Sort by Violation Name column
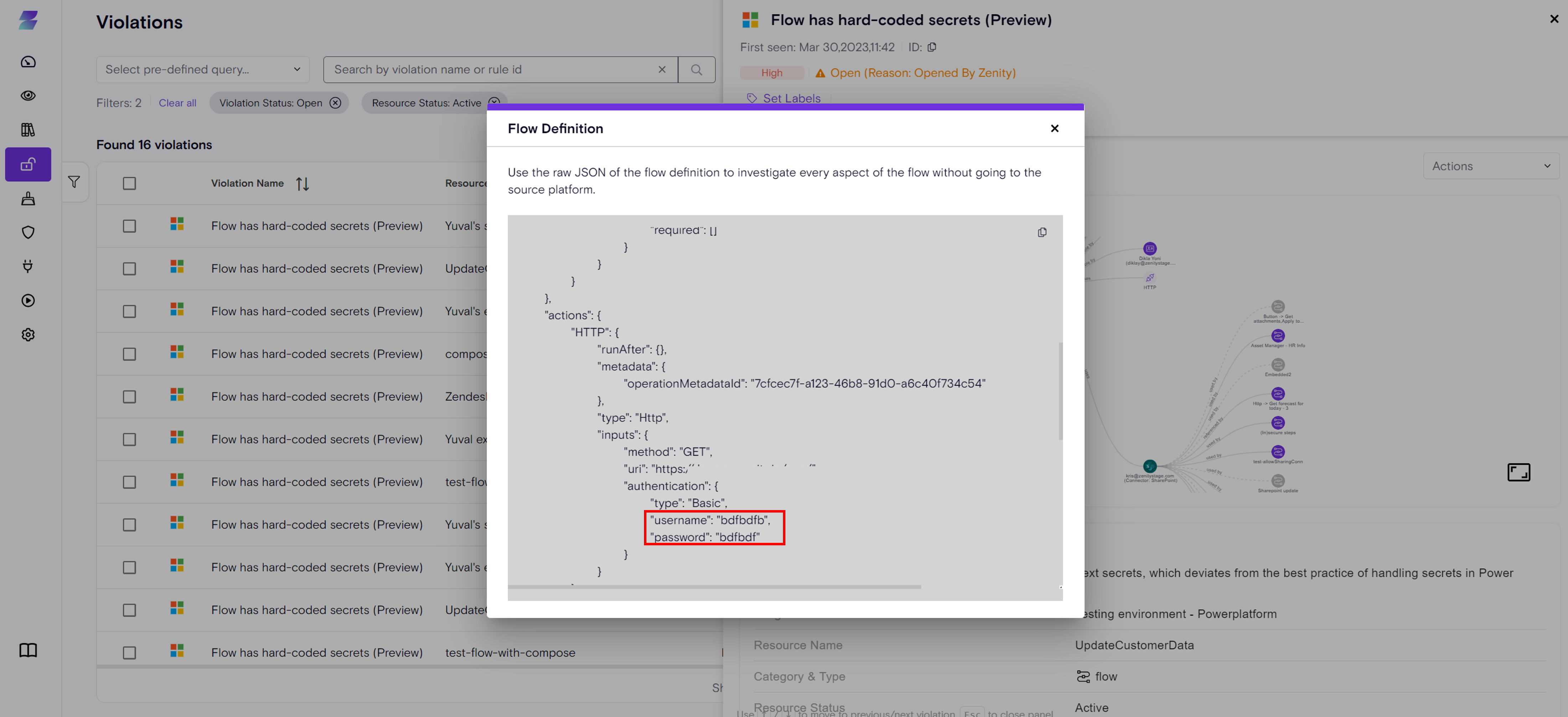The width and height of the screenshot is (1568, 717). 303,184
